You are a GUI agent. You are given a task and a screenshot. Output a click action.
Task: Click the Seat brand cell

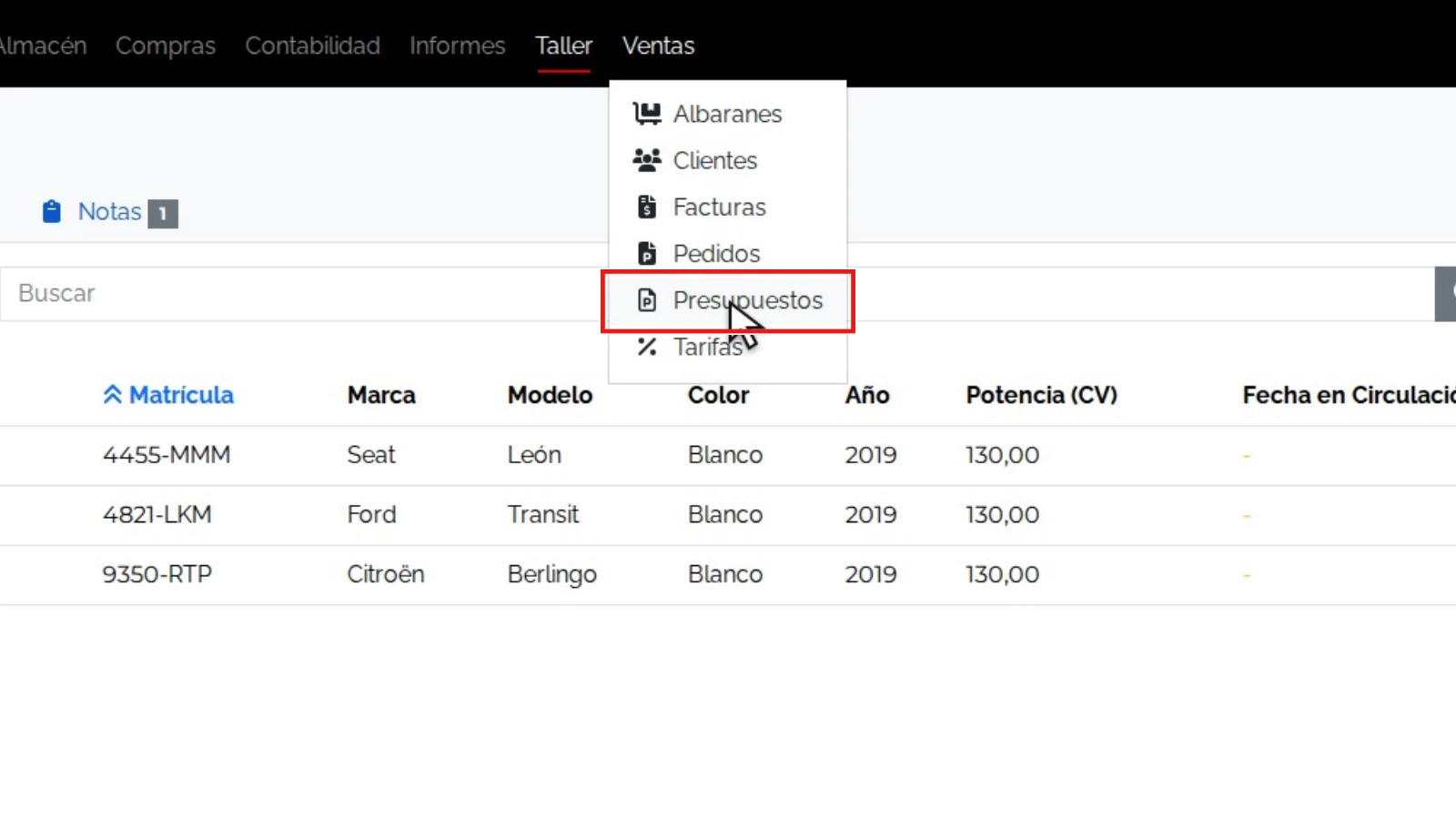click(371, 455)
